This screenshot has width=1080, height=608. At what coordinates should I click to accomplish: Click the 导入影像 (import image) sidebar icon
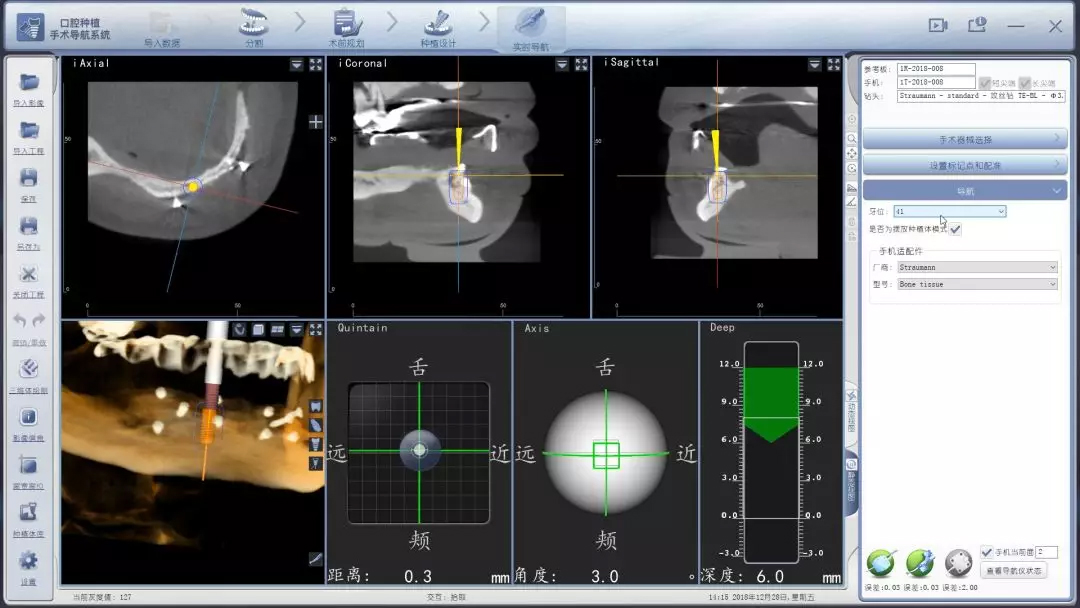pos(29,84)
